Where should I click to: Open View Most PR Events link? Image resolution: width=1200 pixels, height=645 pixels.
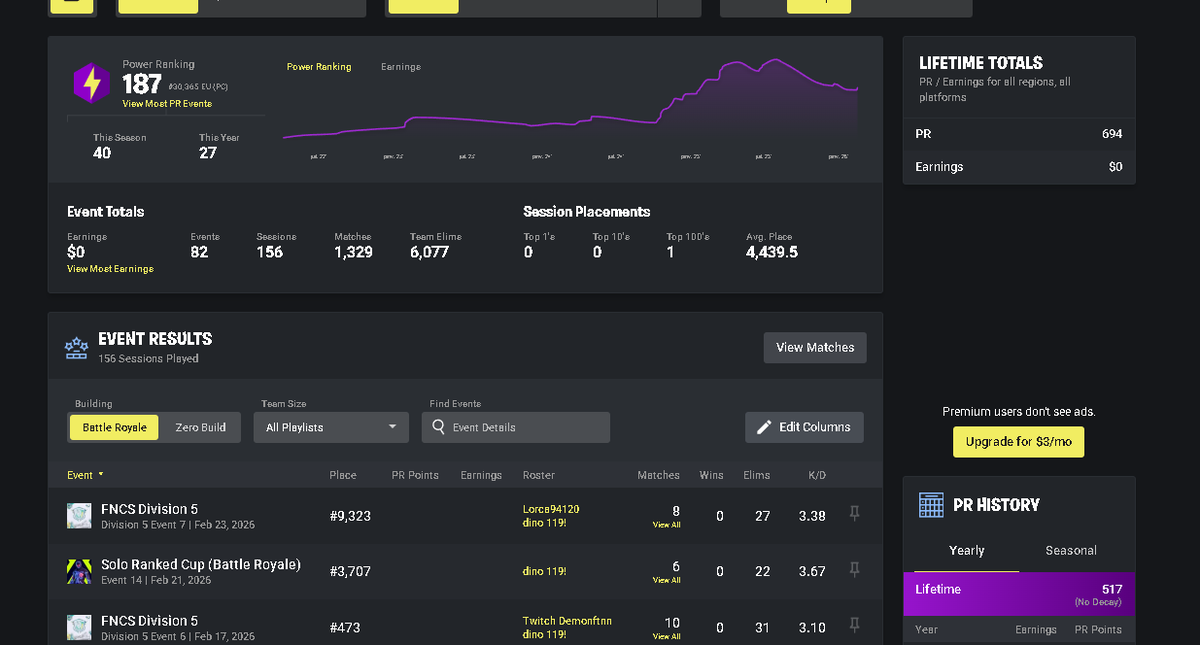(x=167, y=104)
